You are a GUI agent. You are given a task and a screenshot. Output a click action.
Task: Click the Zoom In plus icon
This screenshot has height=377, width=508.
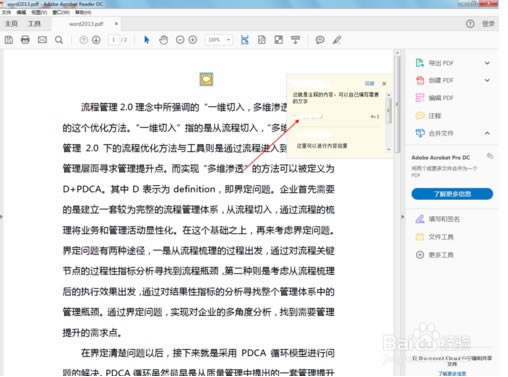tap(193, 40)
